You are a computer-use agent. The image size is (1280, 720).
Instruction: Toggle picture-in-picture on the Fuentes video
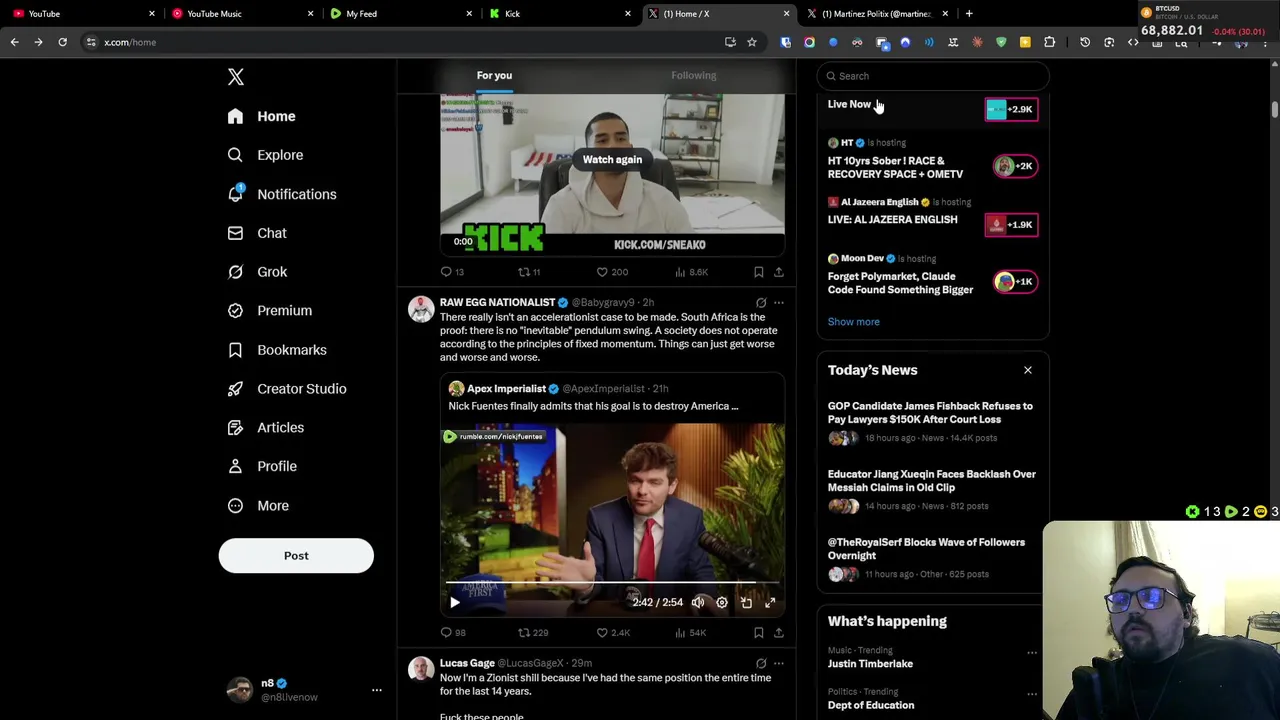coord(746,602)
